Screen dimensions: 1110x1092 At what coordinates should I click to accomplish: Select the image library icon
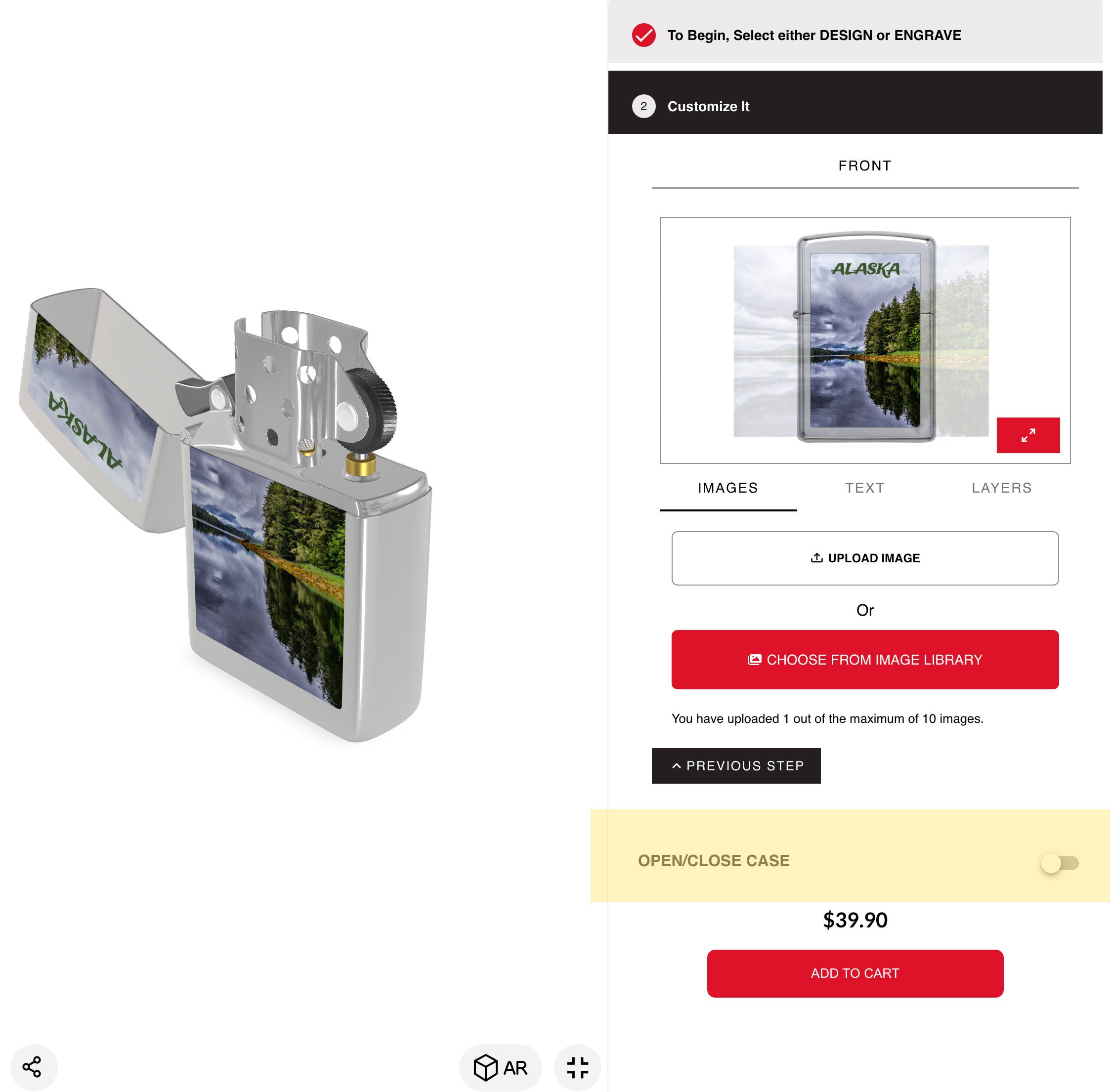(x=755, y=660)
